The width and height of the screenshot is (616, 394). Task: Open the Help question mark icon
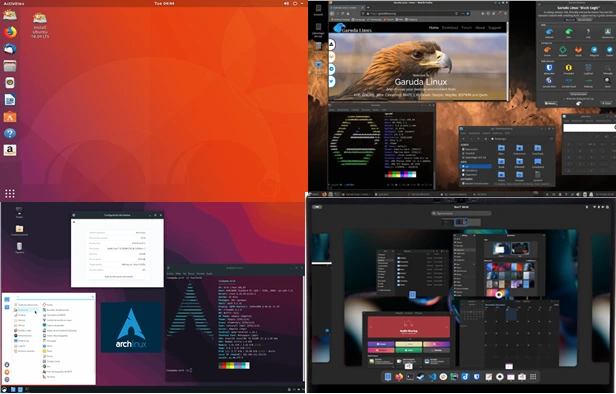pos(10,134)
